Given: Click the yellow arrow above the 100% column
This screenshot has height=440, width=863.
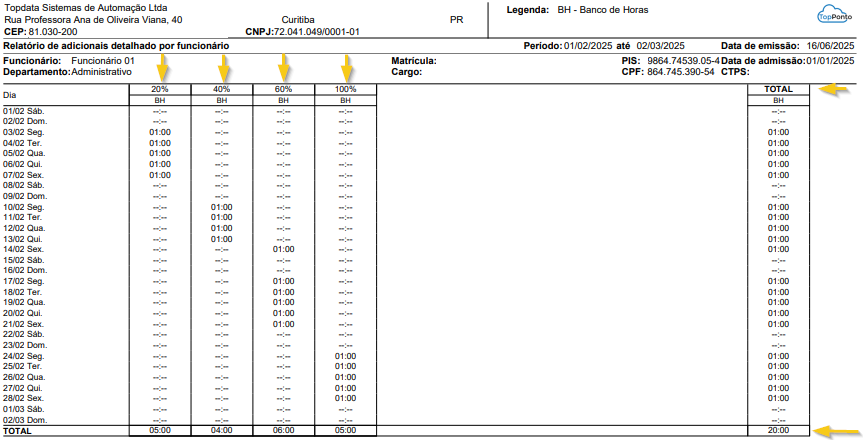Looking at the screenshot, I should point(347,68).
